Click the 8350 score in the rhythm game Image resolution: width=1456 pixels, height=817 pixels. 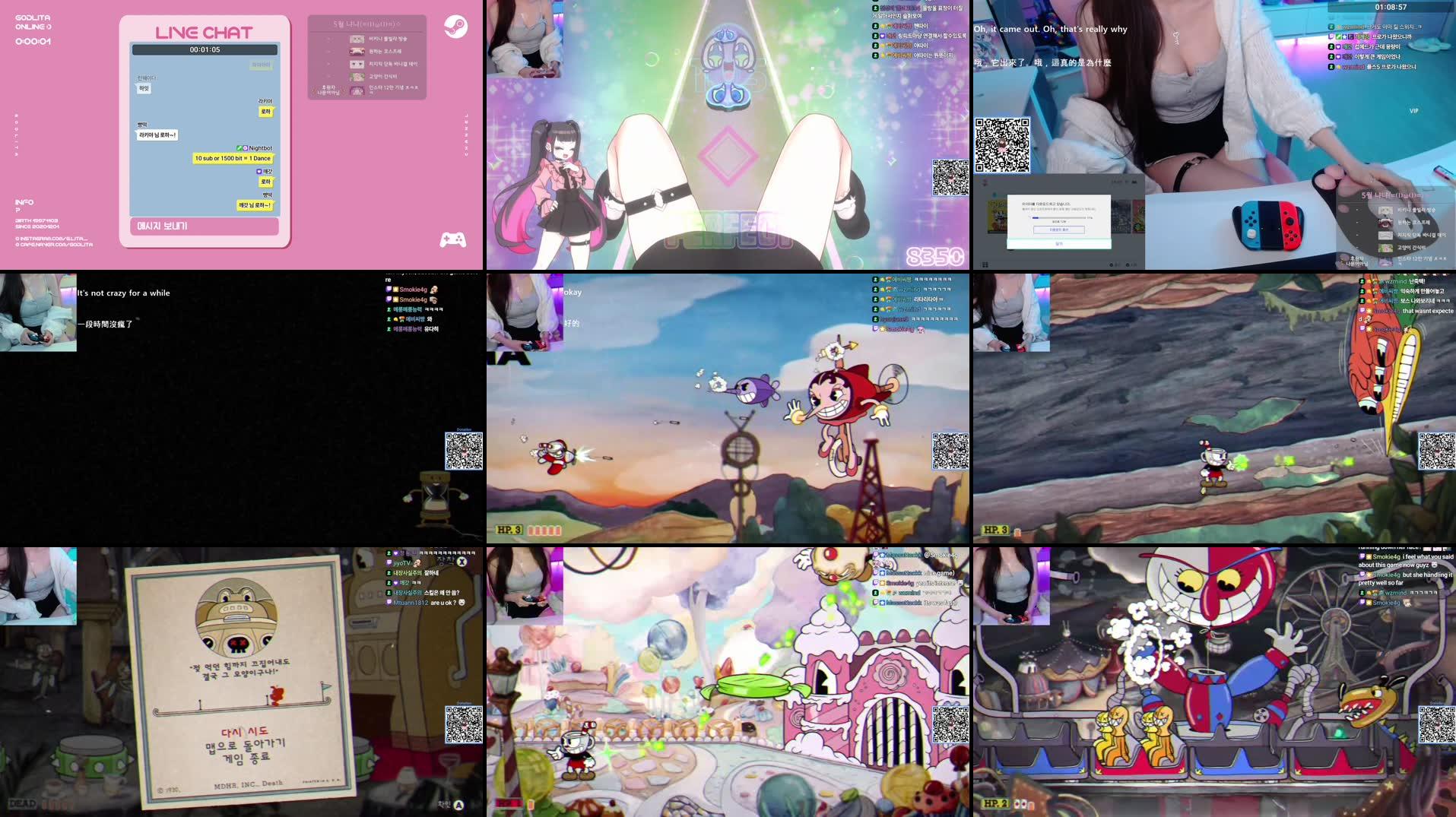click(934, 257)
